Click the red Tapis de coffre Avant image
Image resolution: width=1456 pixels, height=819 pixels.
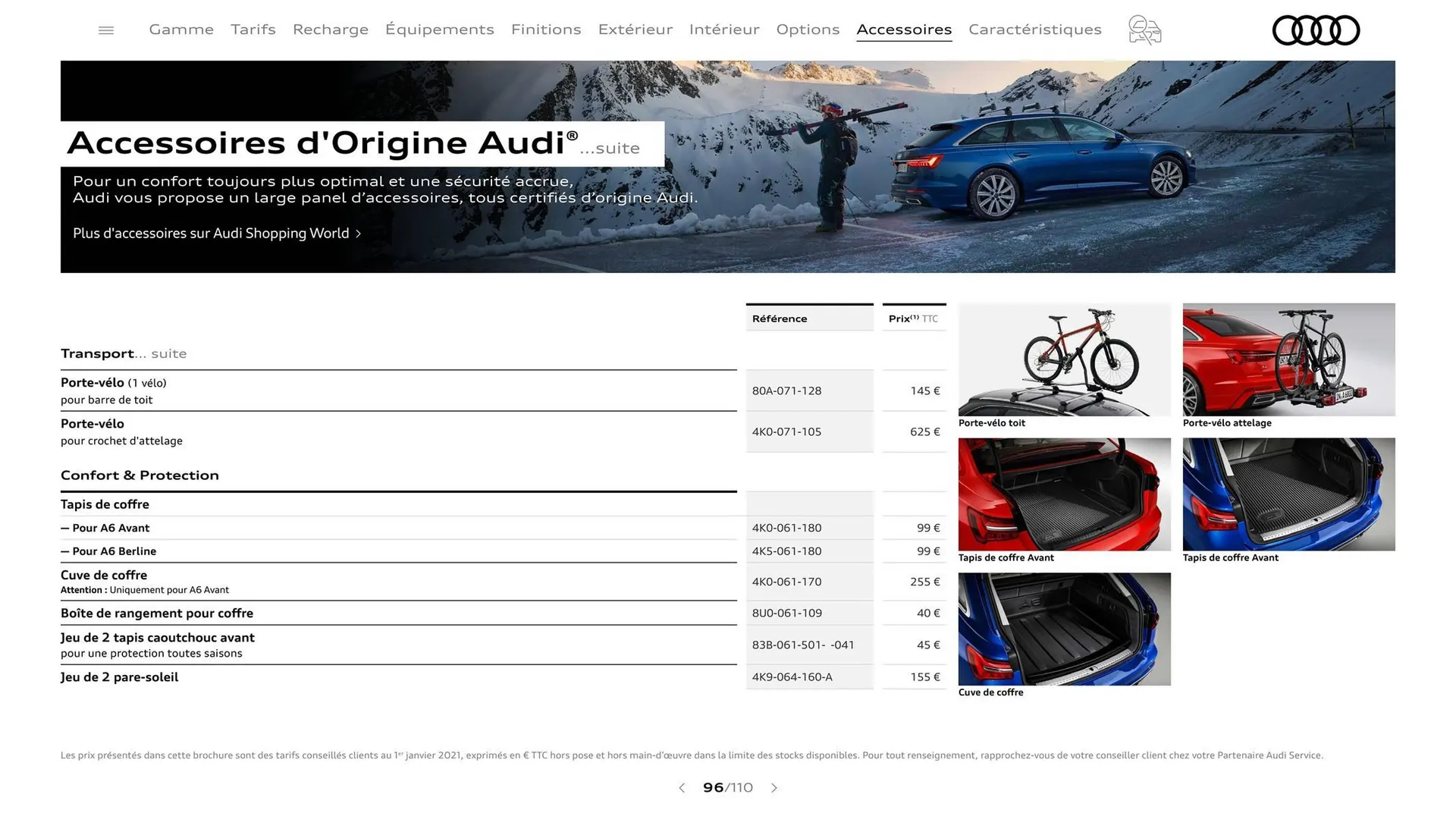pyautogui.click(x=1063, y=494)
